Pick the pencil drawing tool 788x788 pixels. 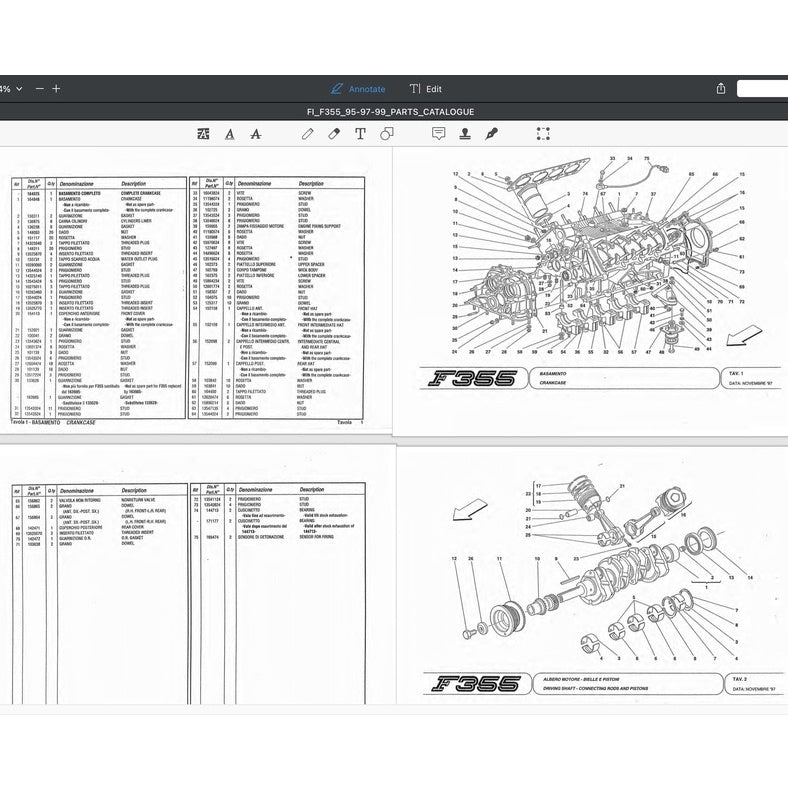click(309, 133)
